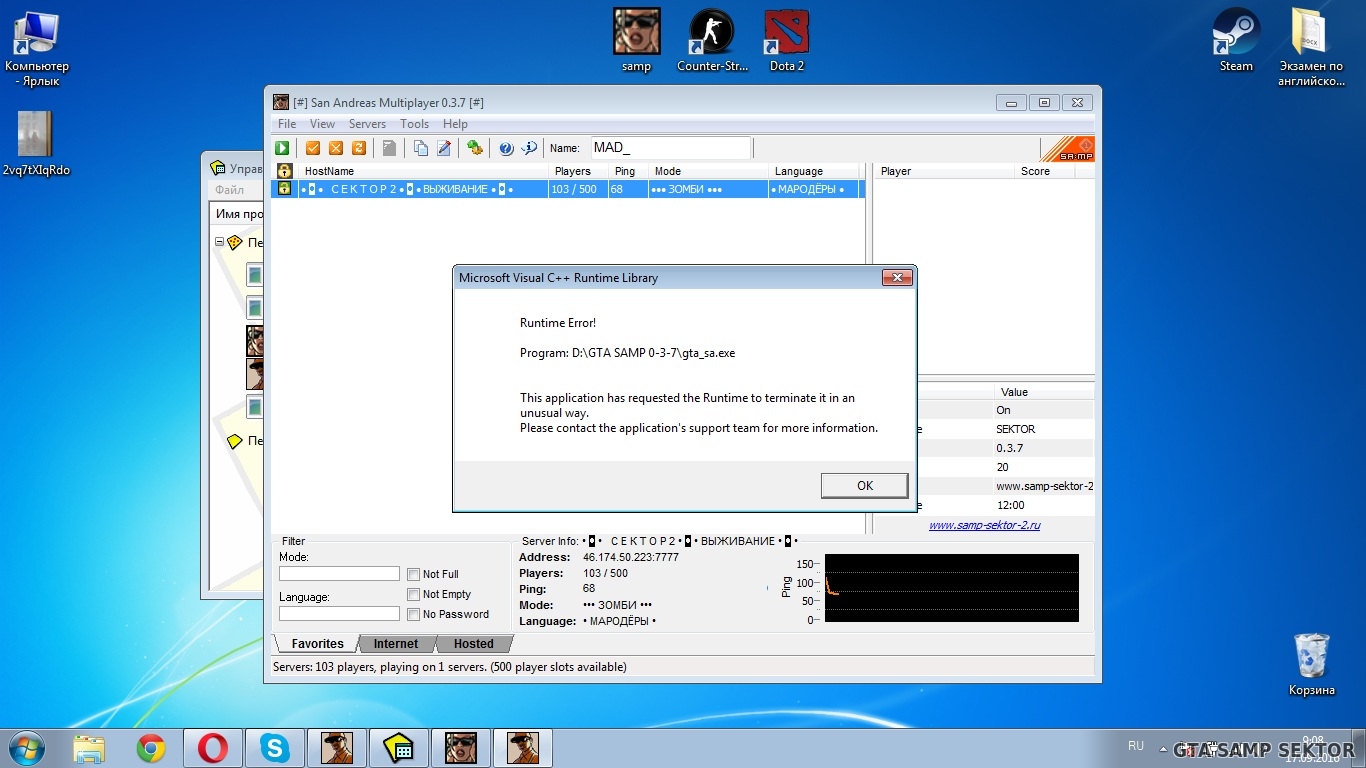Screen dimensions: 1366x768
Task: Open the File menu
Action: click(287, 124)
